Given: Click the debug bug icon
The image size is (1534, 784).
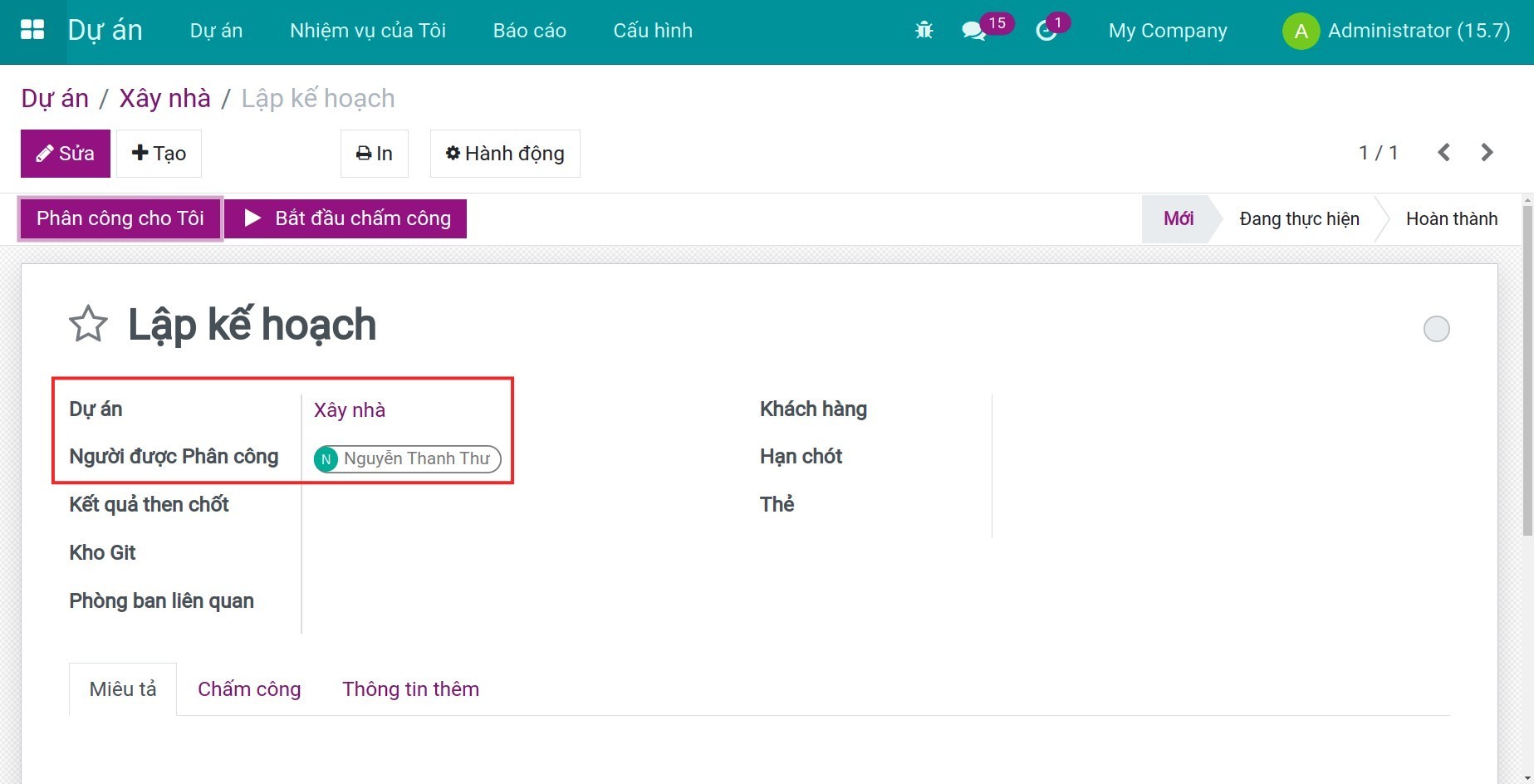Looking at the screenshot, I should (x=924, y=31).
